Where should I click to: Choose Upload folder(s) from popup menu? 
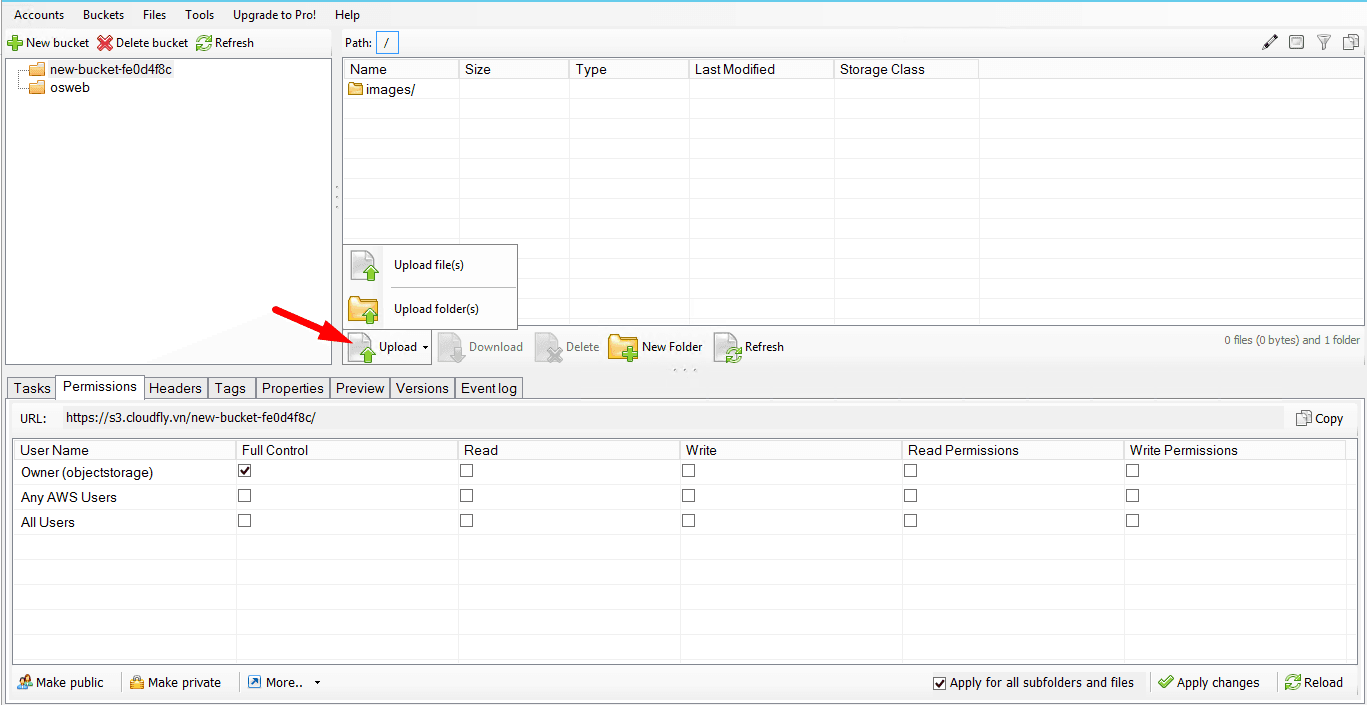(x=430, y=309)
